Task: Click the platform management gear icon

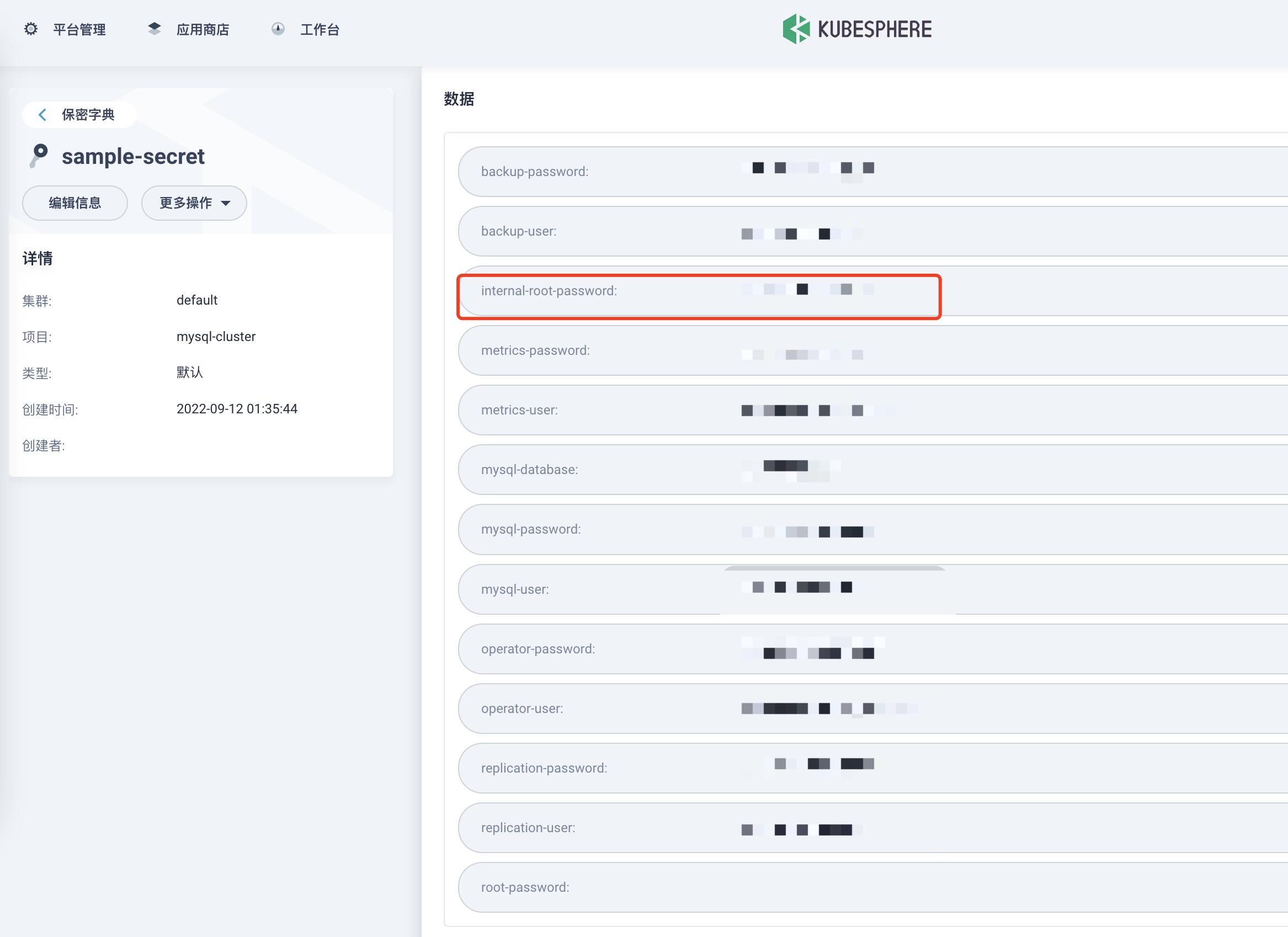Action: [31, 29]
